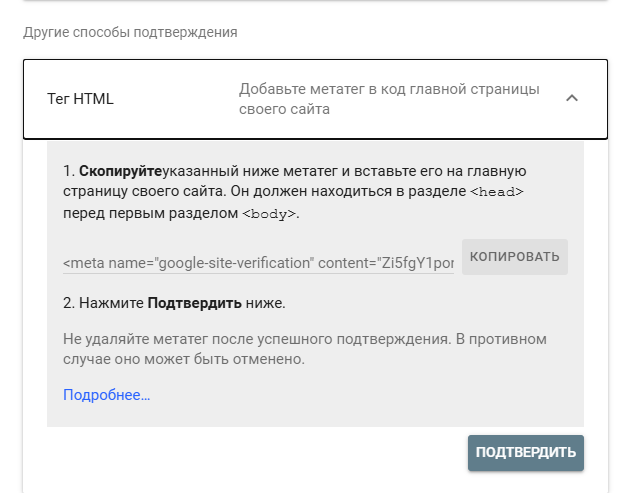Click the Тег HTML heading label
Screen dimensions: 627x493
point(80,99)
